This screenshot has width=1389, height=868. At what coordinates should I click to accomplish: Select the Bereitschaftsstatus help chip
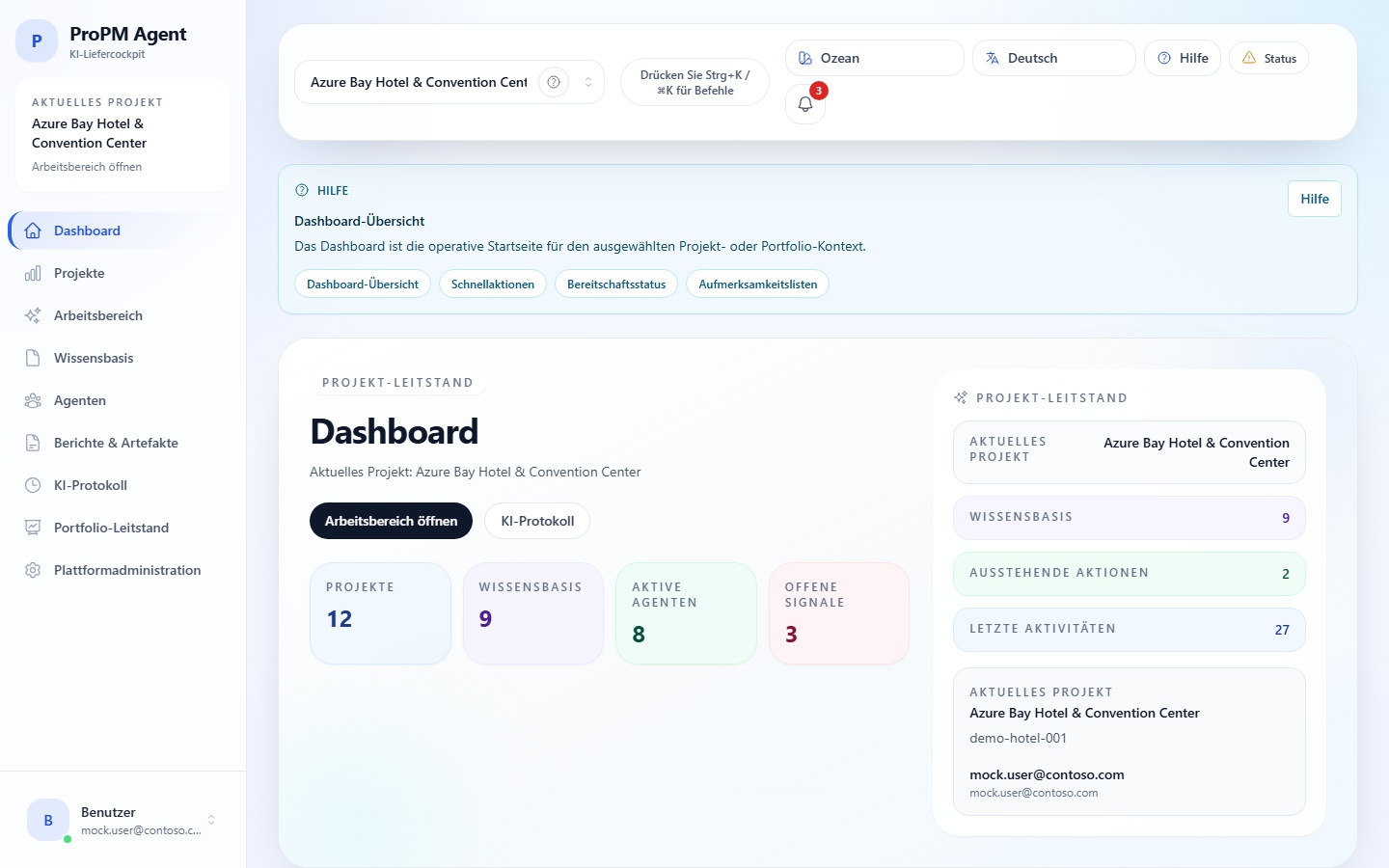pos(616,285)
